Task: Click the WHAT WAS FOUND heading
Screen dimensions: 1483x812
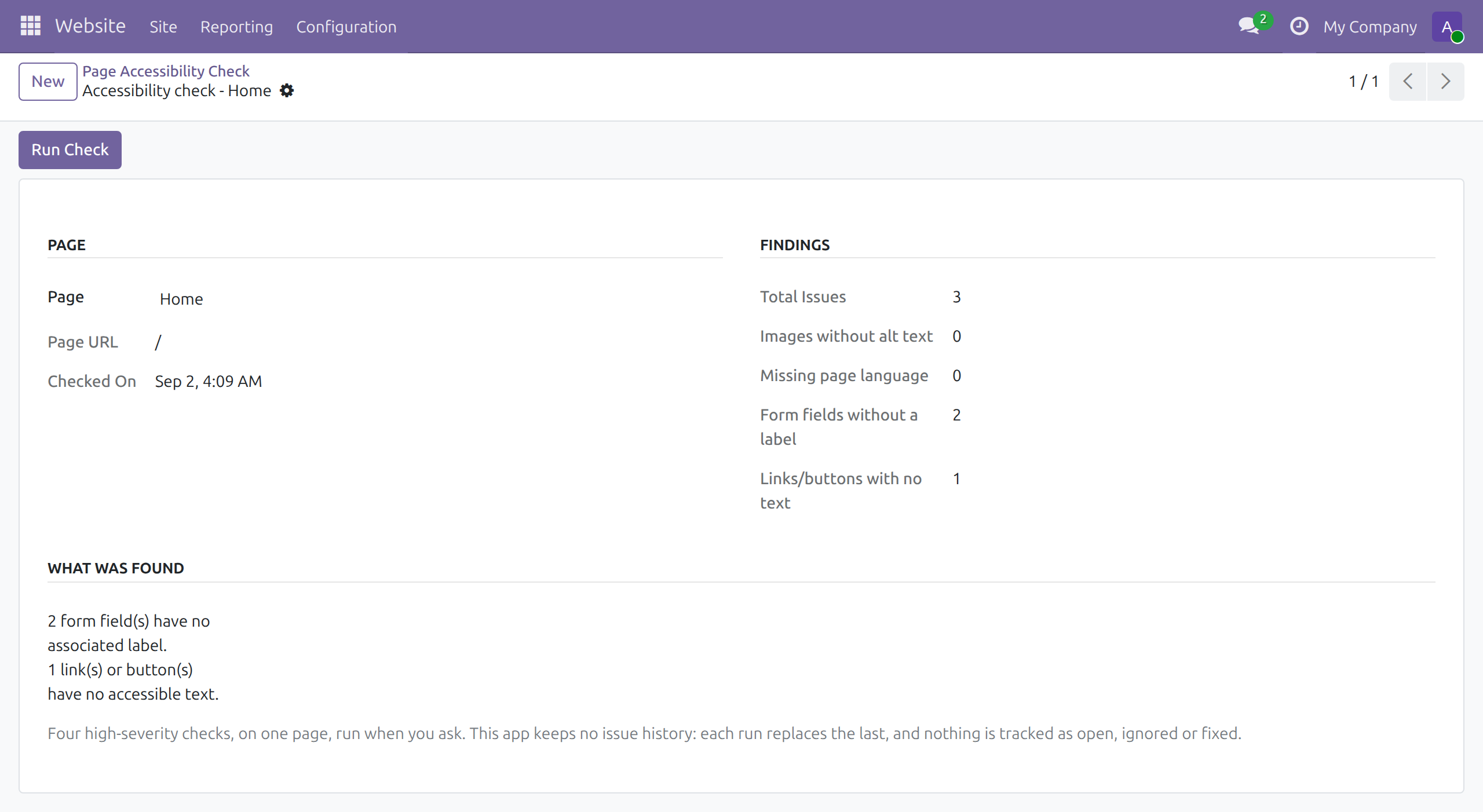Action: (116, 568)
